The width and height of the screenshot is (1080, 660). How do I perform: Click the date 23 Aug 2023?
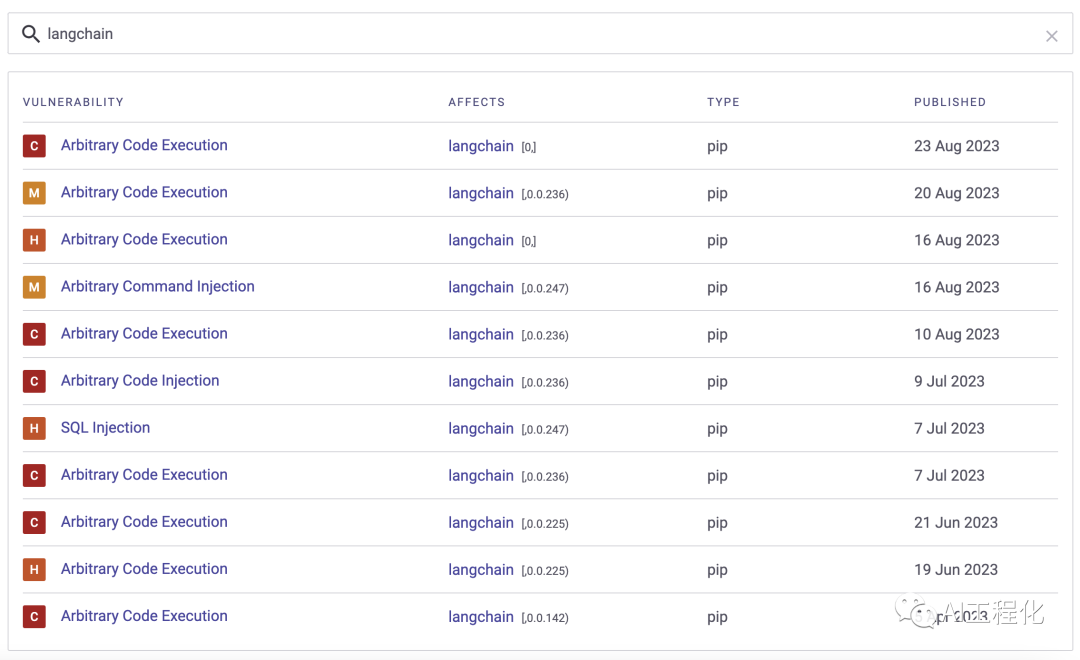[x=957, y=146]
